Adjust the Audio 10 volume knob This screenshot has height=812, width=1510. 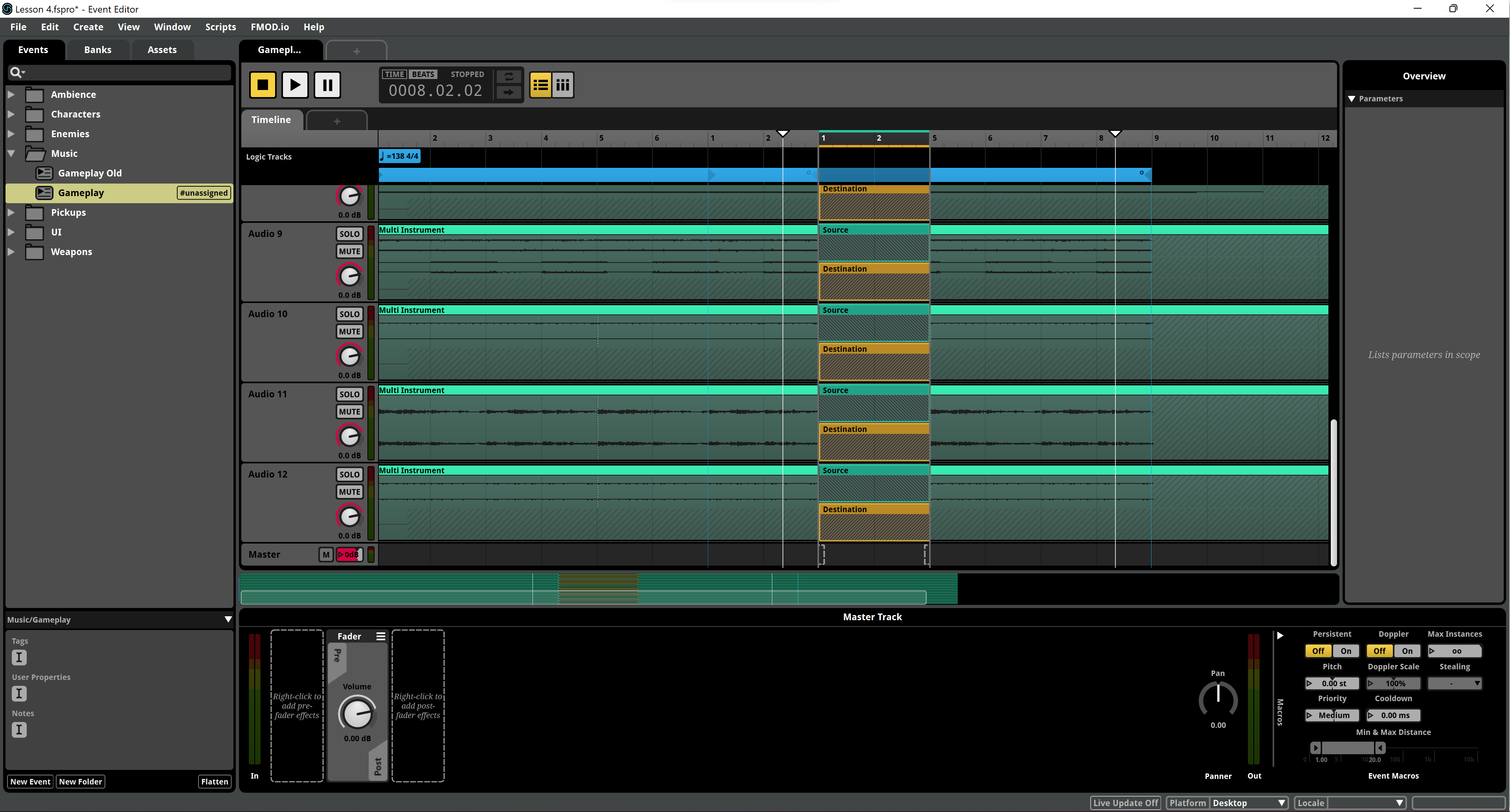(349, 356)
